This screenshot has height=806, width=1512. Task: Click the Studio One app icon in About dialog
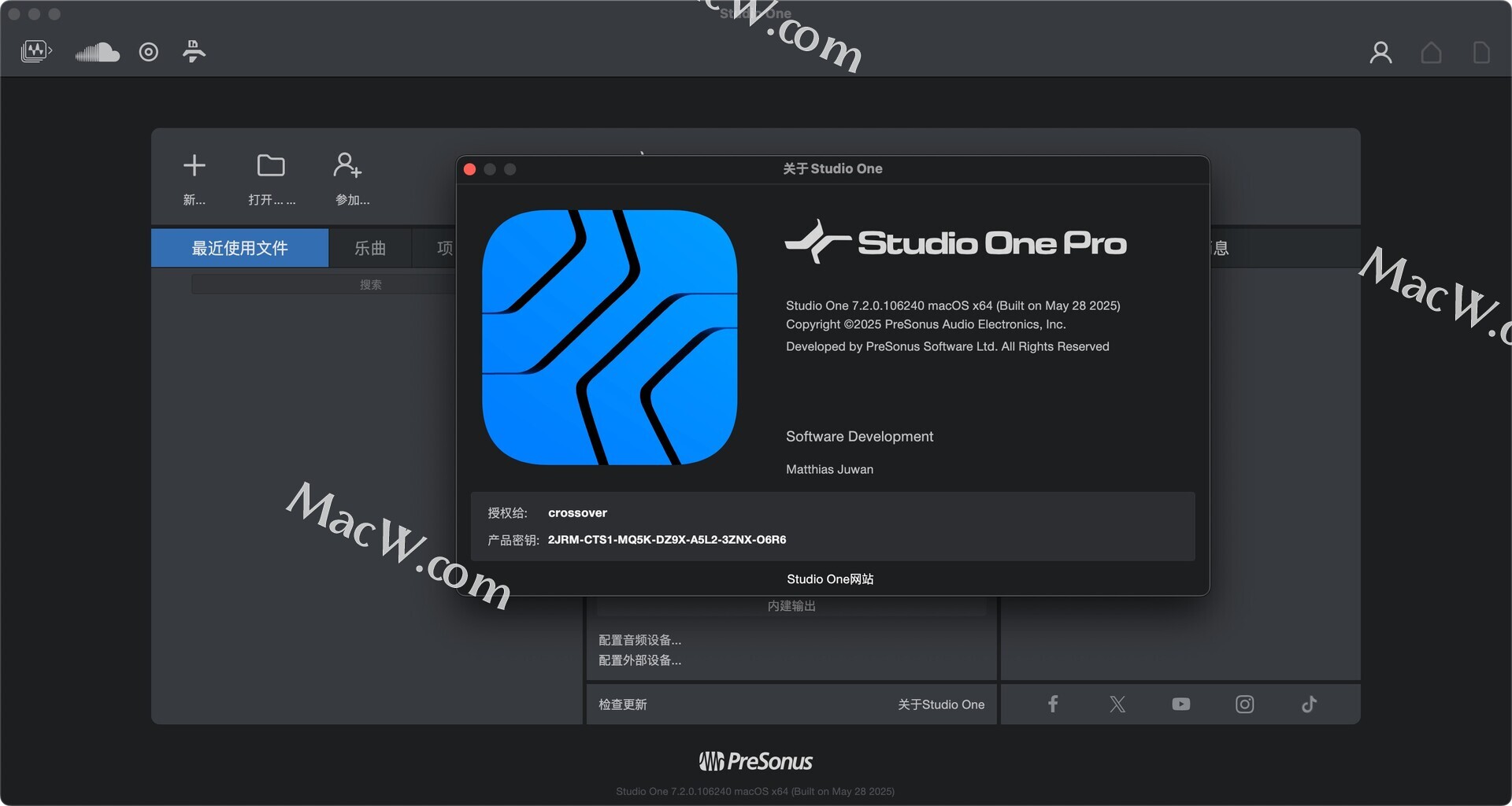pos(610,337)
